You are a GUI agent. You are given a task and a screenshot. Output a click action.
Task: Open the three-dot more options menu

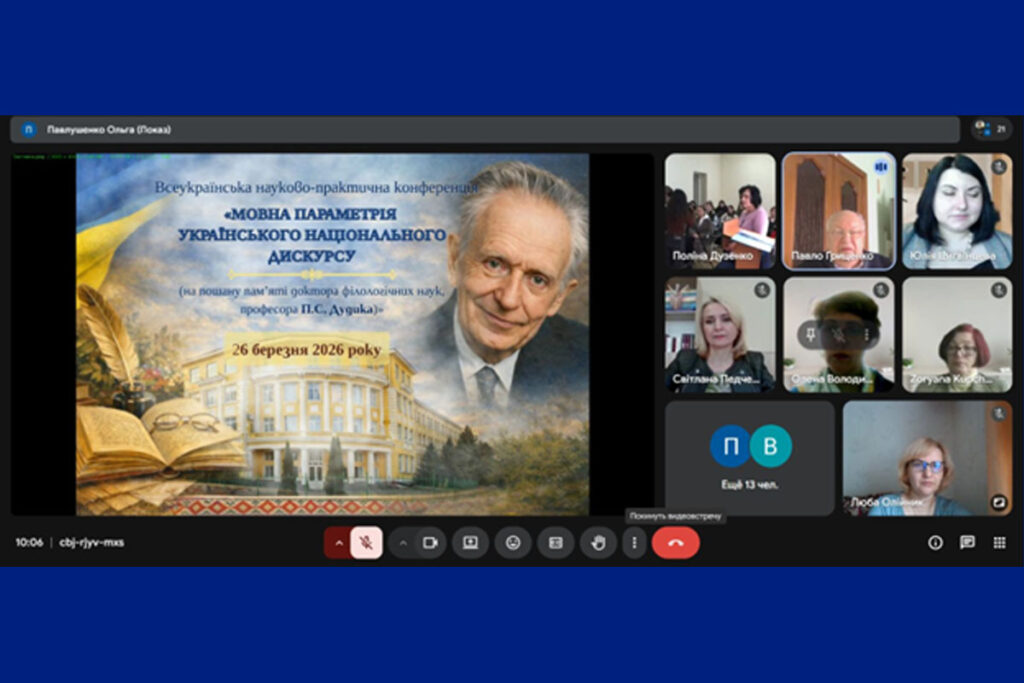tap(634, 543)
